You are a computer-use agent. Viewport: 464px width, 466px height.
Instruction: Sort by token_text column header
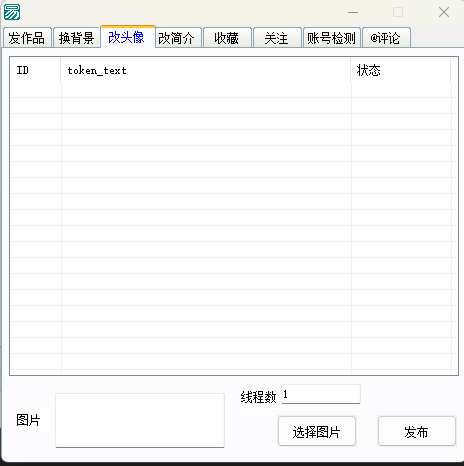[206, 70]
